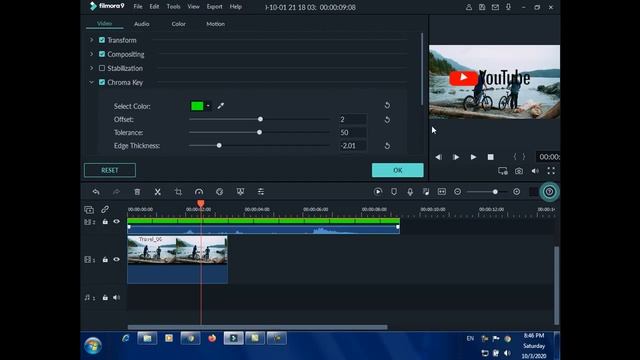Click the Render preview icon
Viewport: 640px width, 360px height.
pyautogui.click(x=378, y=192)
